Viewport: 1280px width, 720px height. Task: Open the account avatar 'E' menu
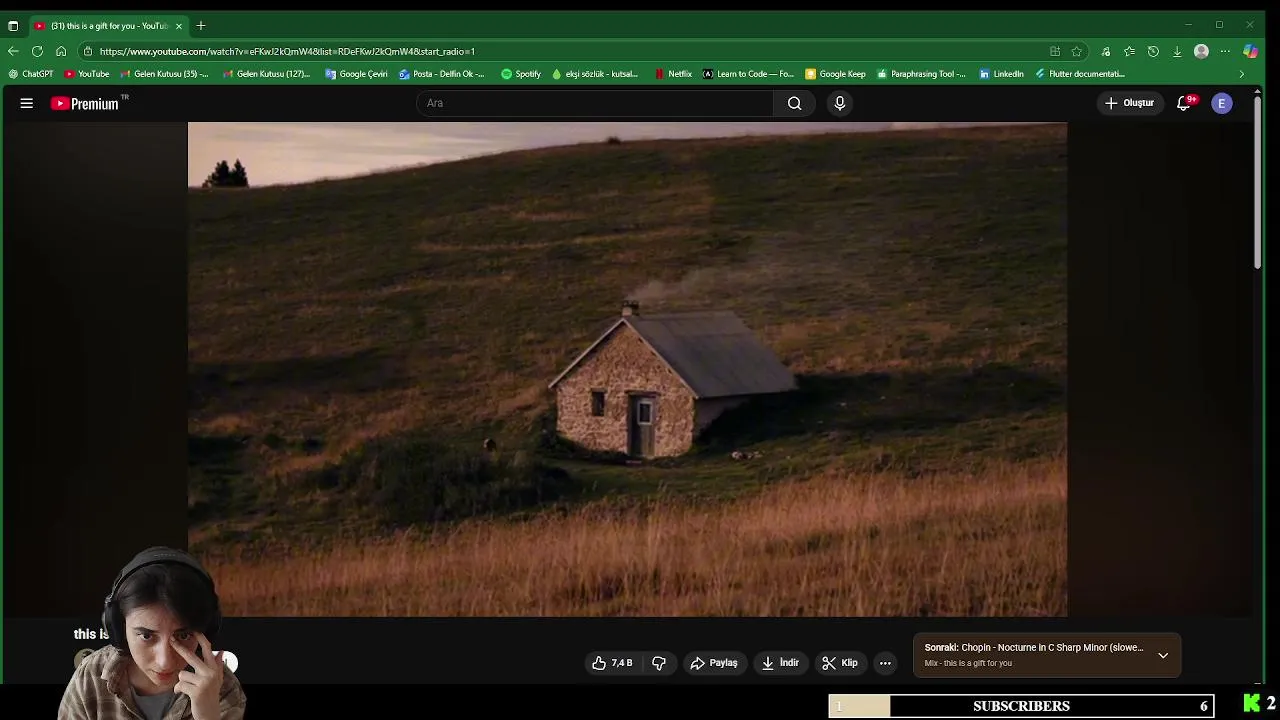point(1222,103)
